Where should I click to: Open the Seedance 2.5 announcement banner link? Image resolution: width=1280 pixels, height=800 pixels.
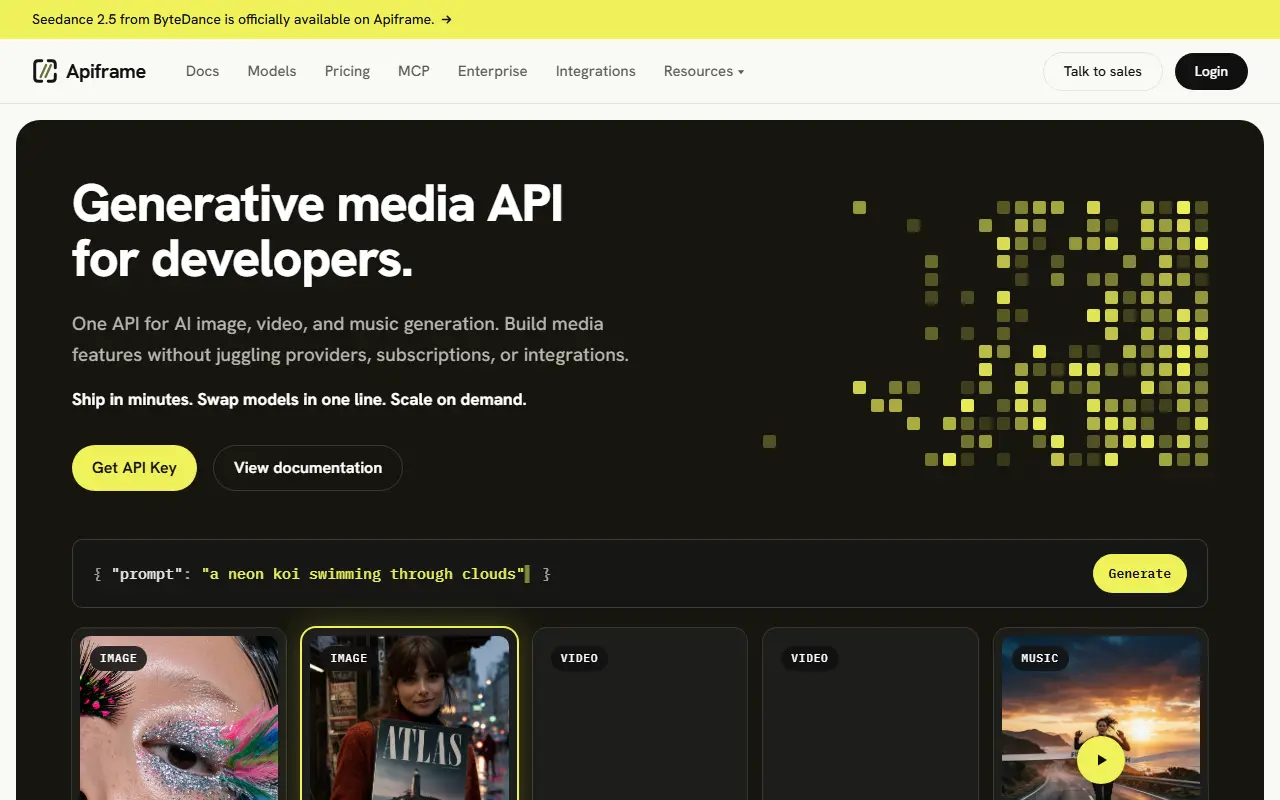(242, 19)
